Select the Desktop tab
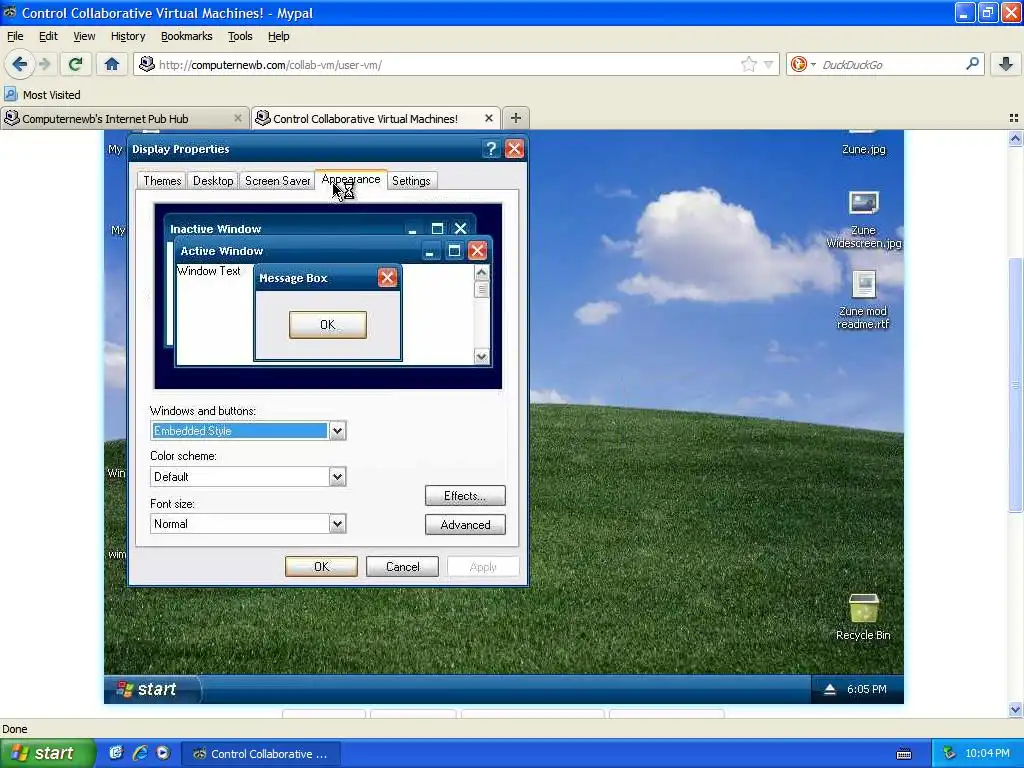This screenshot has width=1024, height=768. point(213,181)
